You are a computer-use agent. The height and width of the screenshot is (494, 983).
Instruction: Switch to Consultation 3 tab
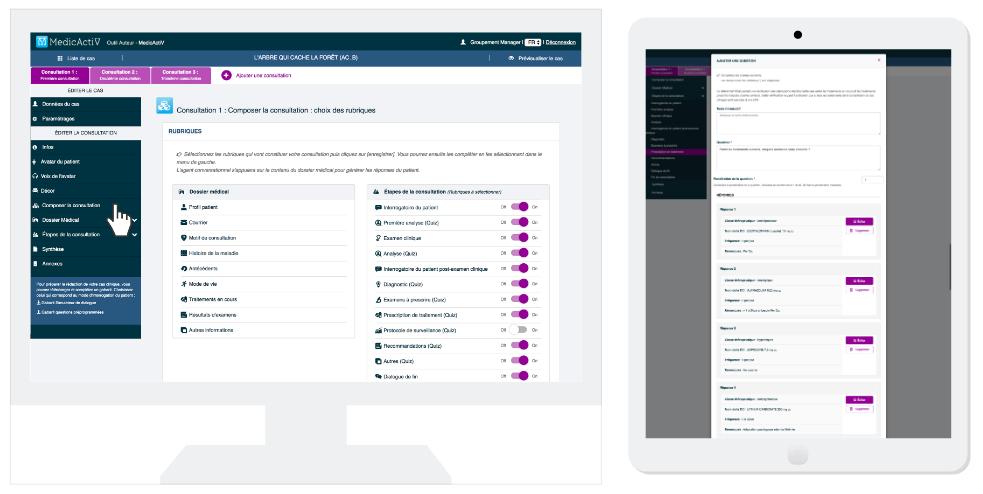[181, 75]
